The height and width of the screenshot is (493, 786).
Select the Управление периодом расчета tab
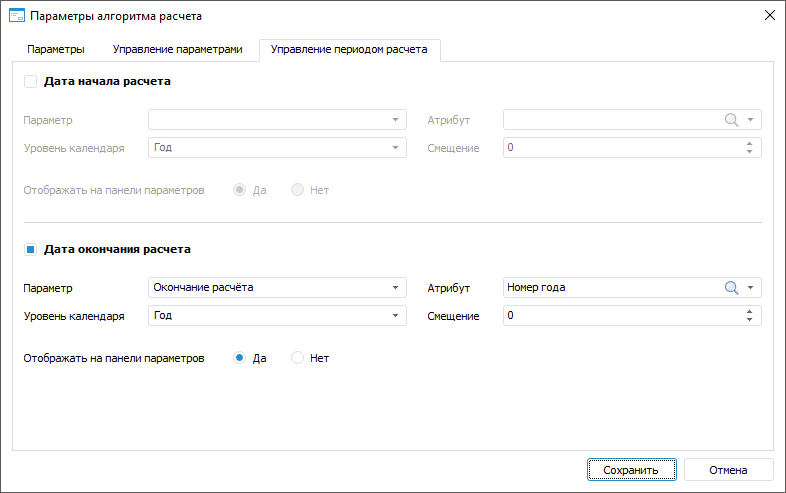click(x=349, y=49)
